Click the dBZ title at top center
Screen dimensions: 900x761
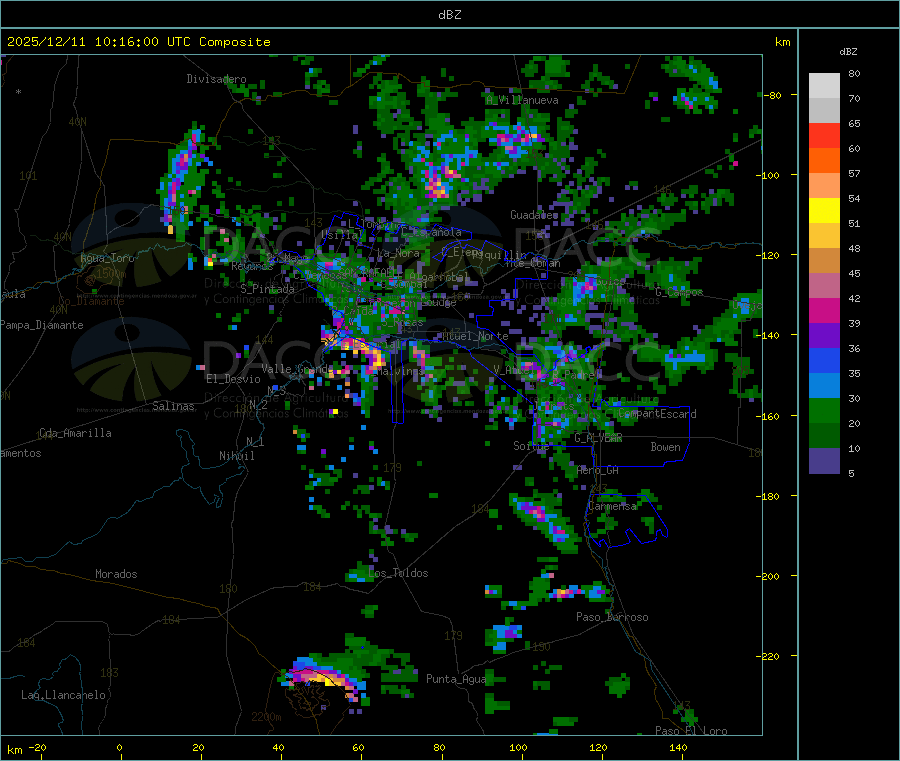449,15
